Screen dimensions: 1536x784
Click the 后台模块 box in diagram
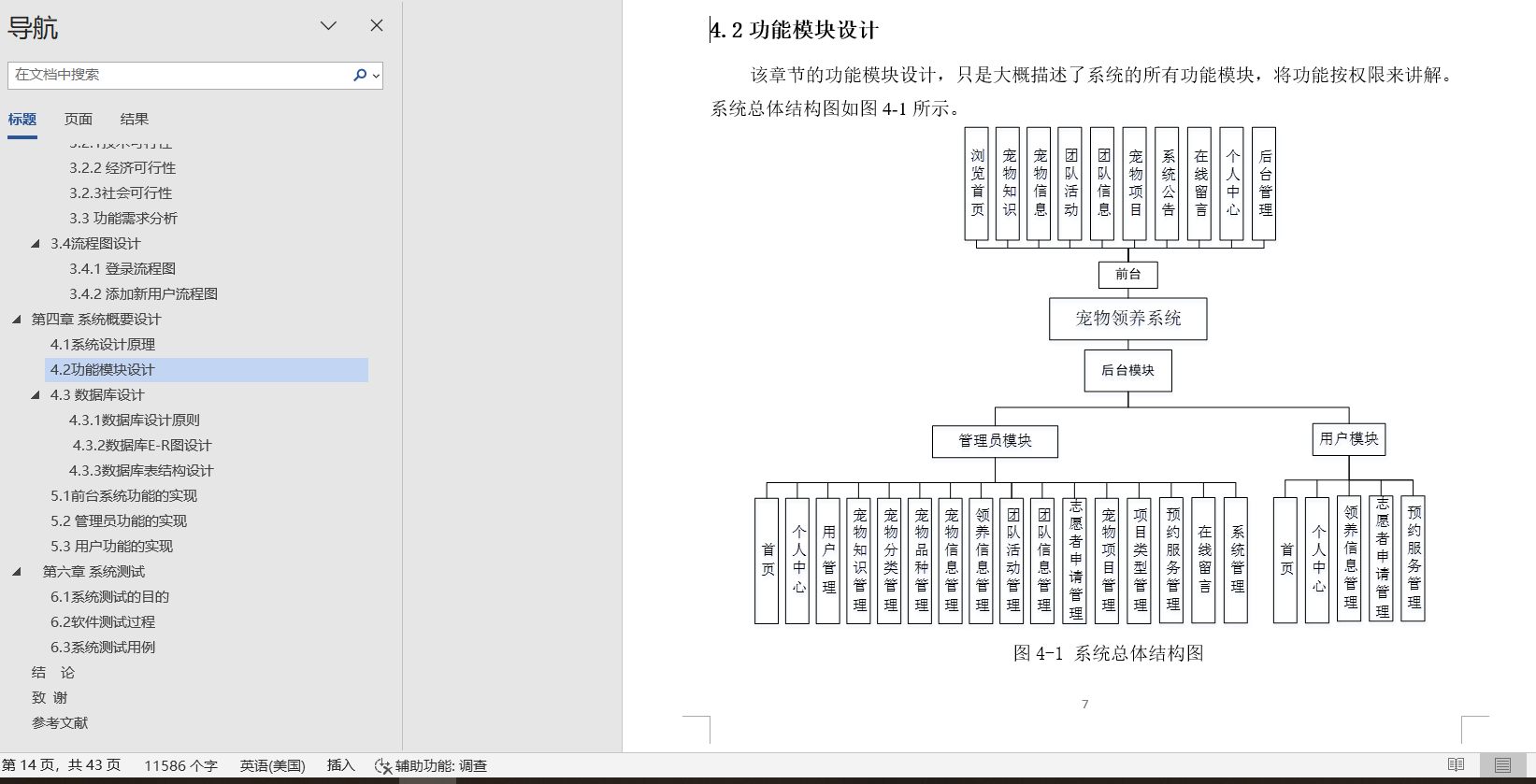tap(1128, 371)
